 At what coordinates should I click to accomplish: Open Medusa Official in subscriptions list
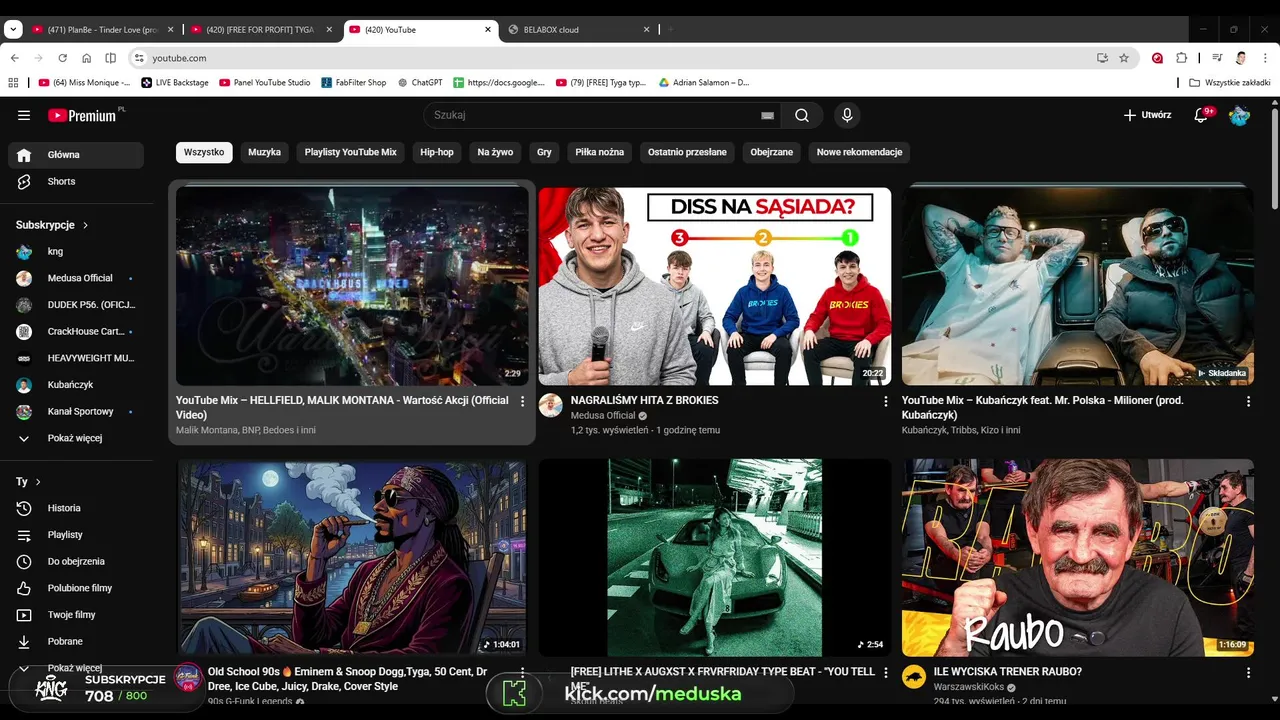click(76, 278)
